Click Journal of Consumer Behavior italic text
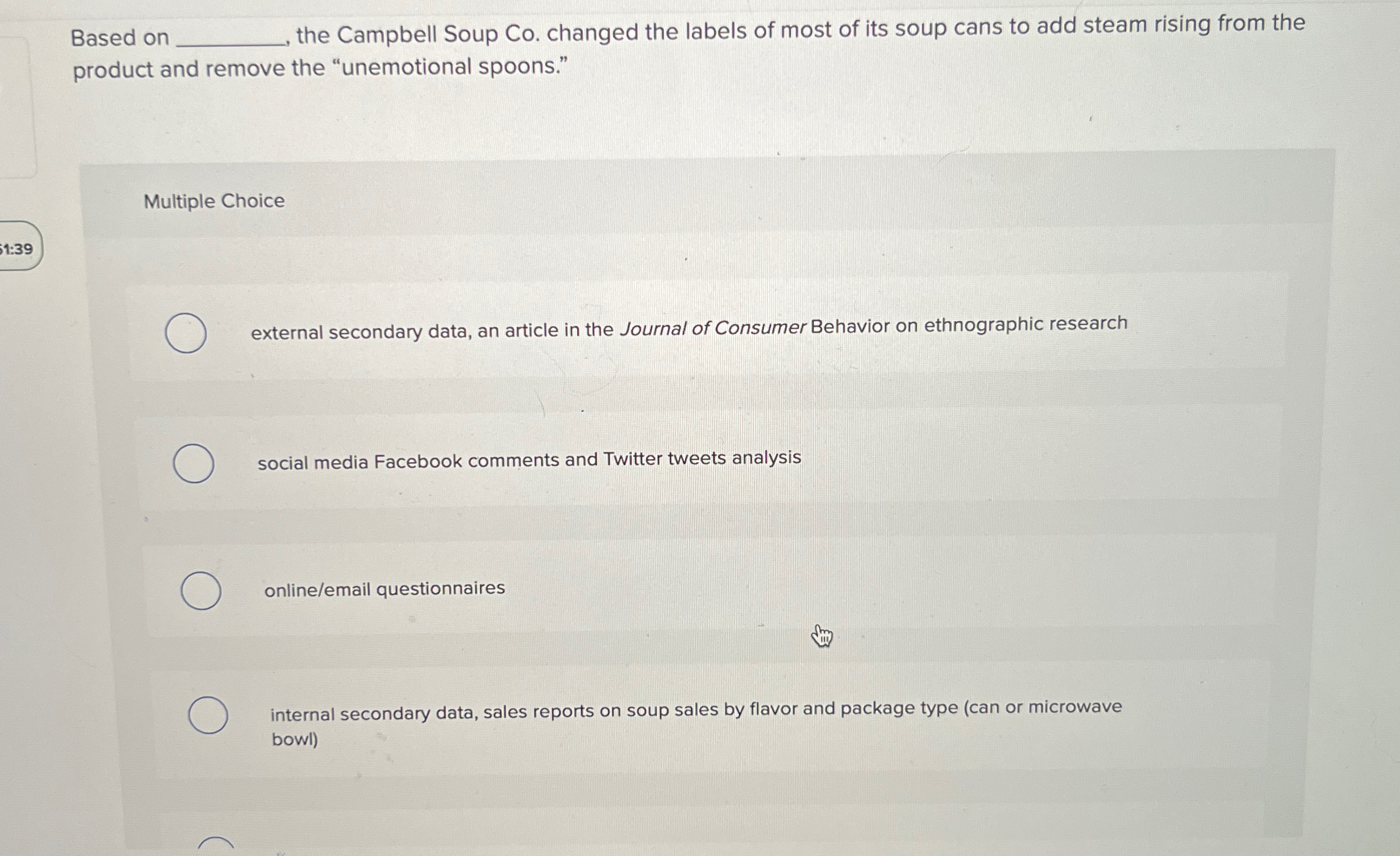This screenshot has width=1400, height=856. (x=711, y=329)
